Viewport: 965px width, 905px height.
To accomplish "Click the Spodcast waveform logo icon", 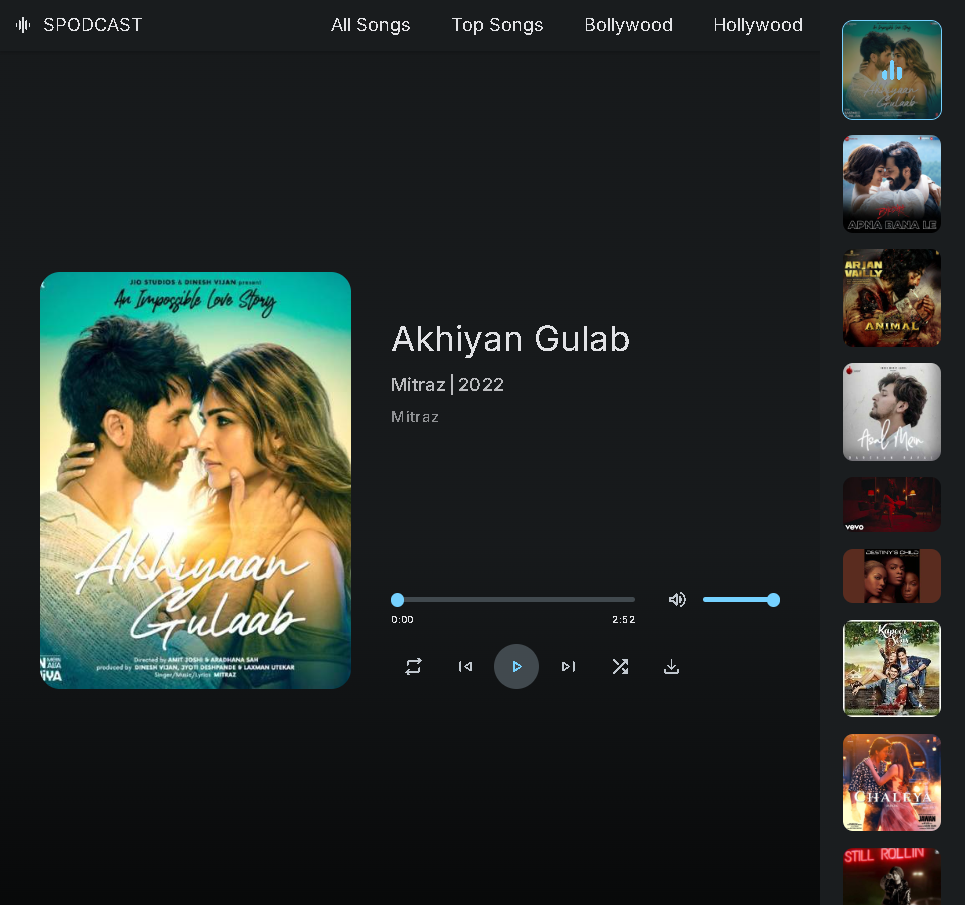I will [23, 25].
